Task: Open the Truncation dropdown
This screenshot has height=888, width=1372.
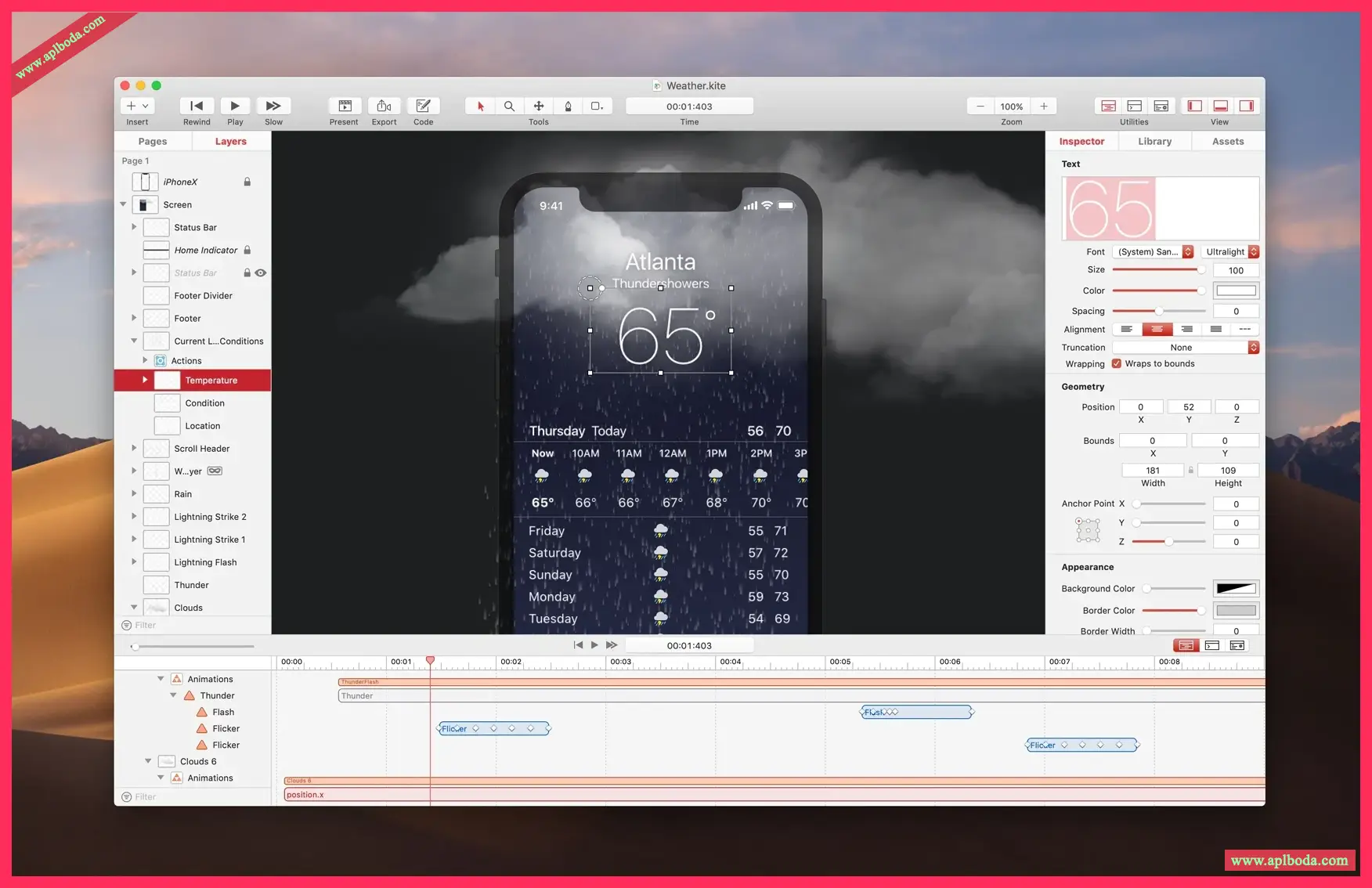Action: coord(1186,348)
